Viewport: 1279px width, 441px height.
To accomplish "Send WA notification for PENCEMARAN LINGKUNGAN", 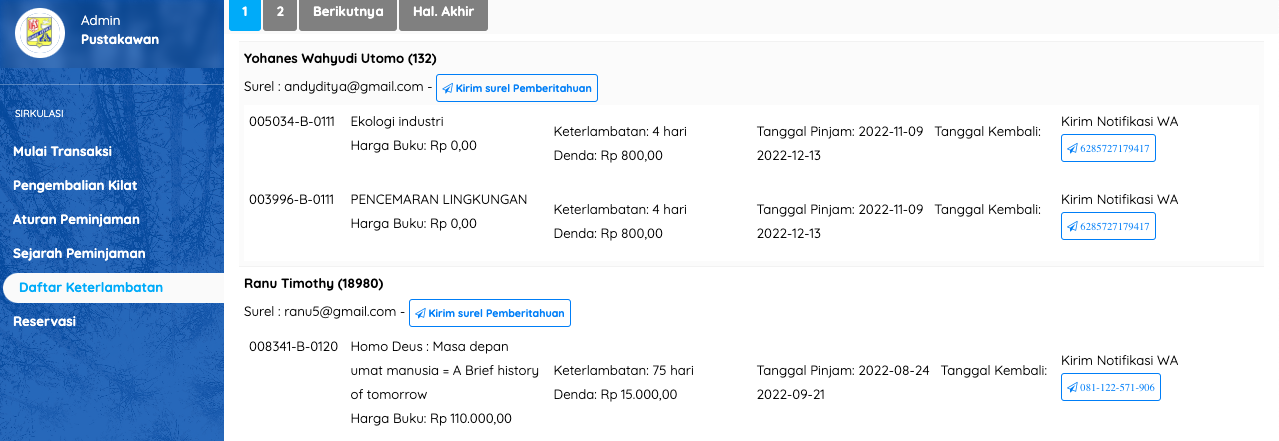I will pos(1108,227).
